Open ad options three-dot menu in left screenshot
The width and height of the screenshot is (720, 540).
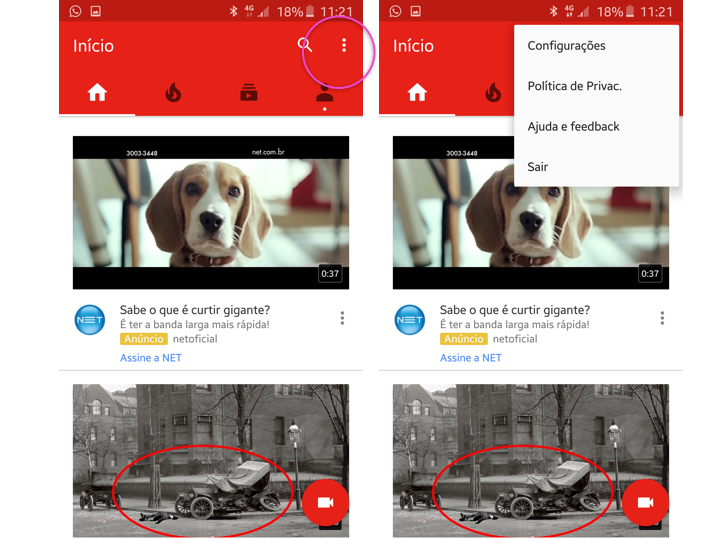[x=342, y=318]
